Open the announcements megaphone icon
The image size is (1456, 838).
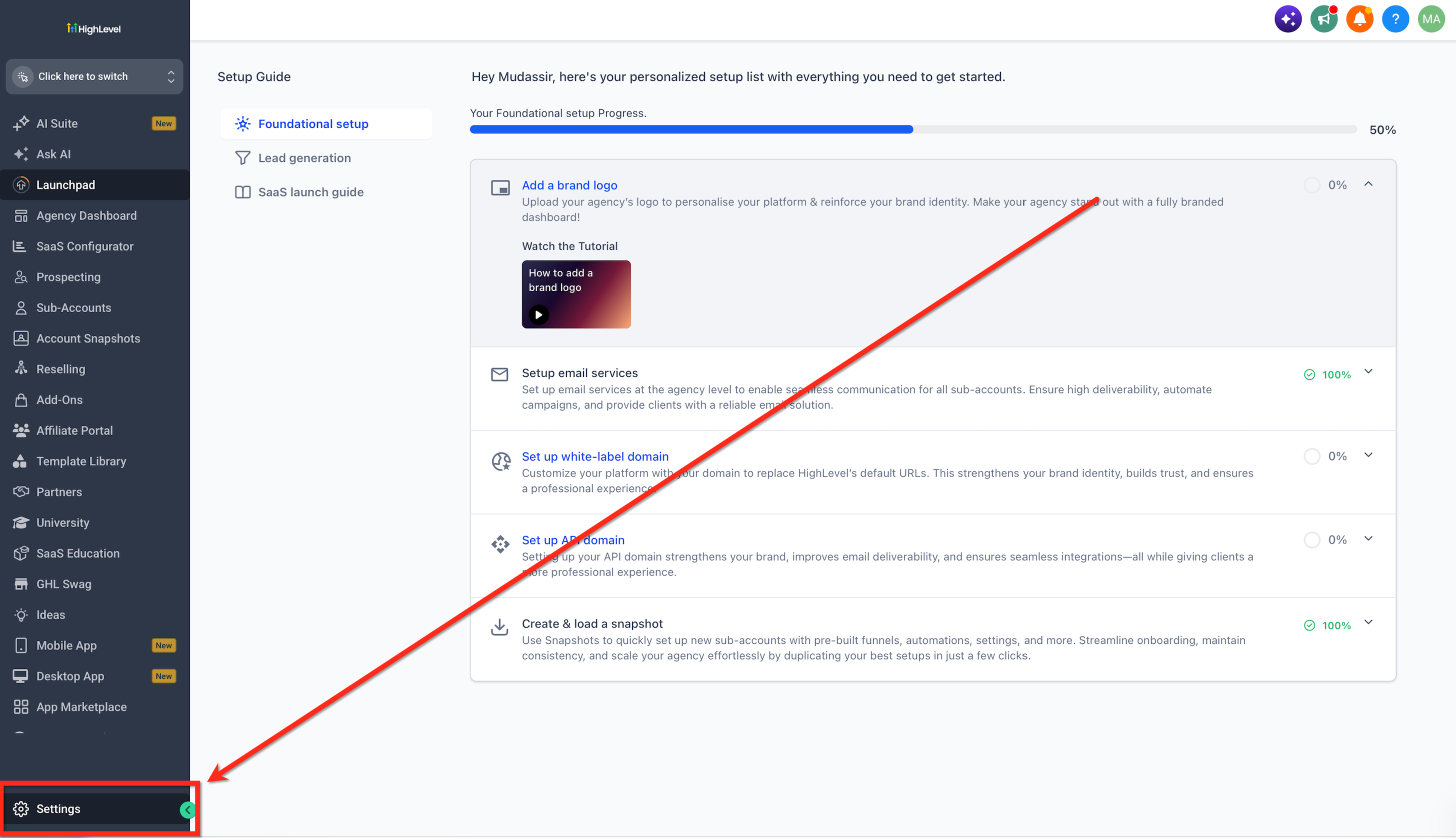click(1323, 19)
